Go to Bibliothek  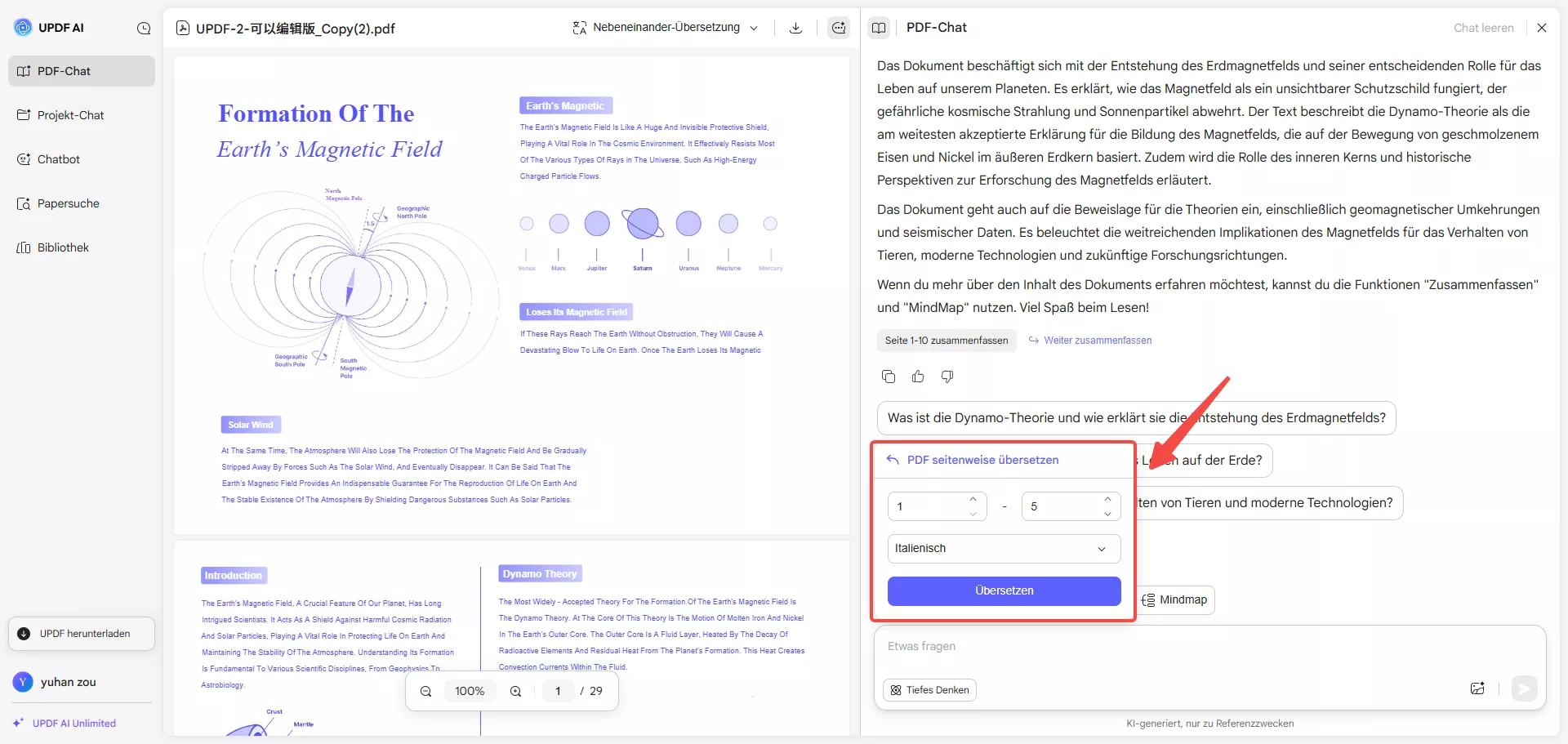(82, 247)
